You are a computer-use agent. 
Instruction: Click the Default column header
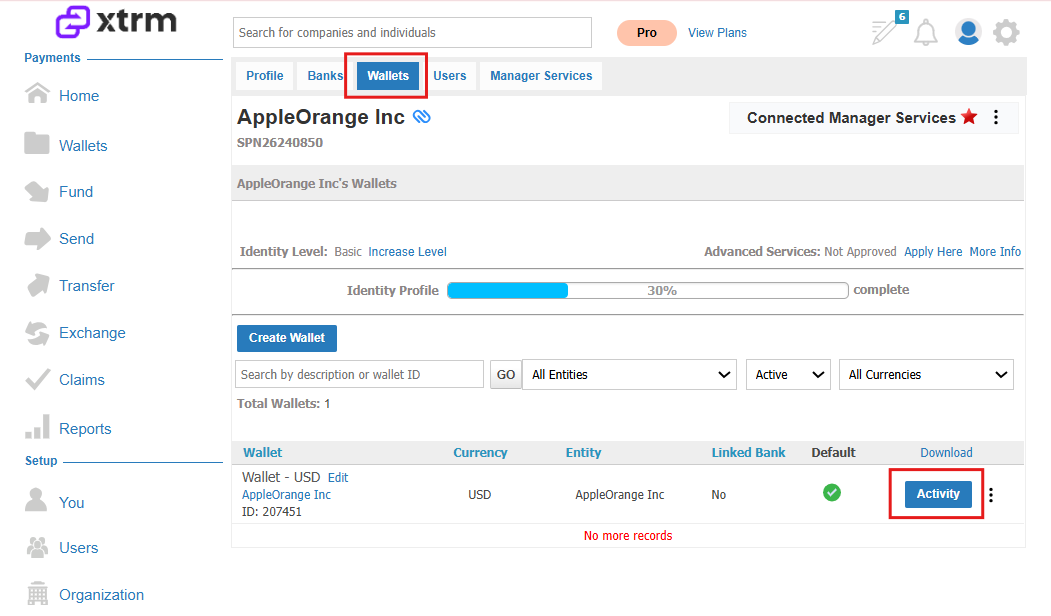(x=833, y=453)
